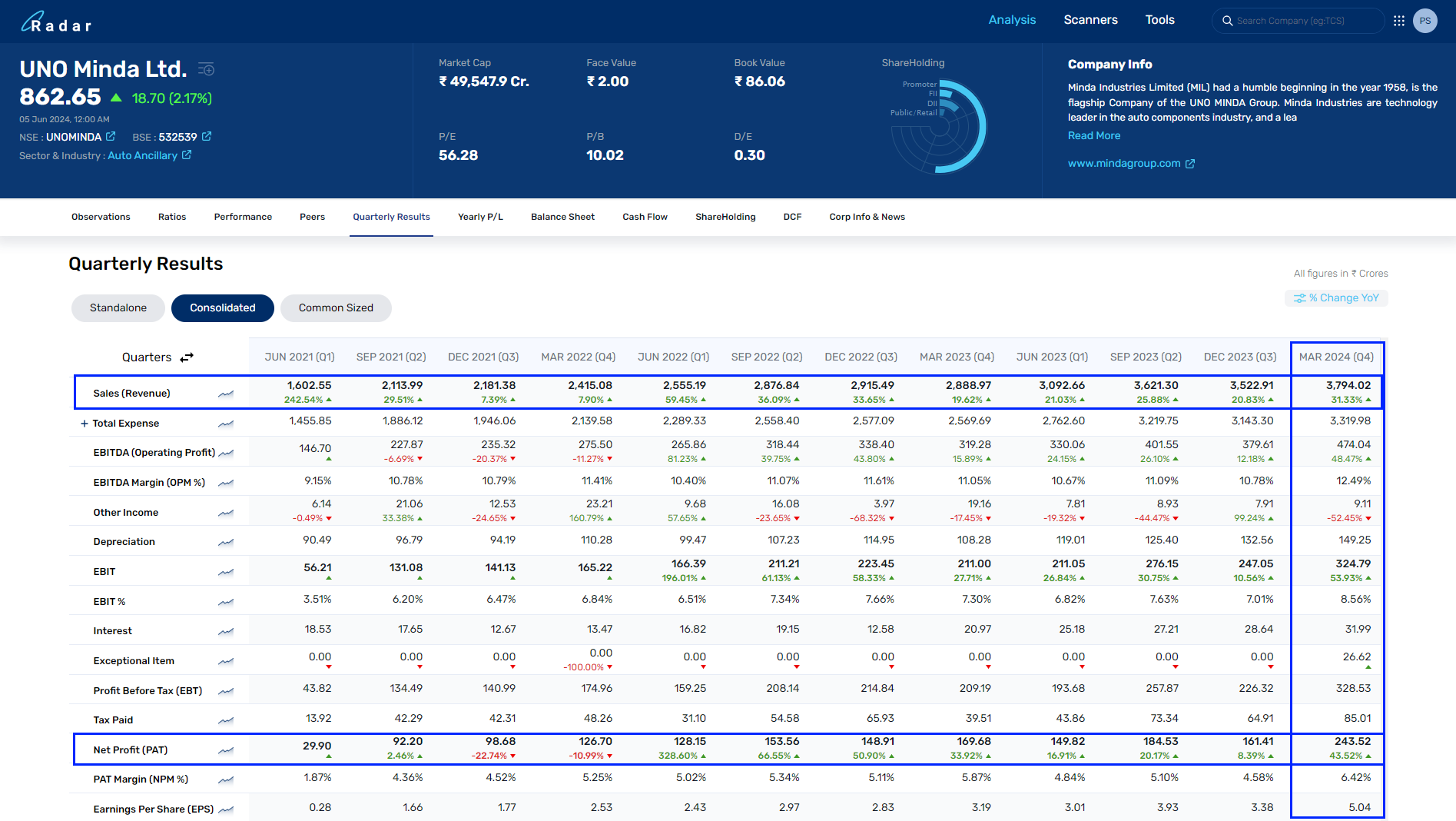This screenshot has width=1456, height=821.
Task: Toggle % Change YoY display
Action: click(x=1336, y=298)
